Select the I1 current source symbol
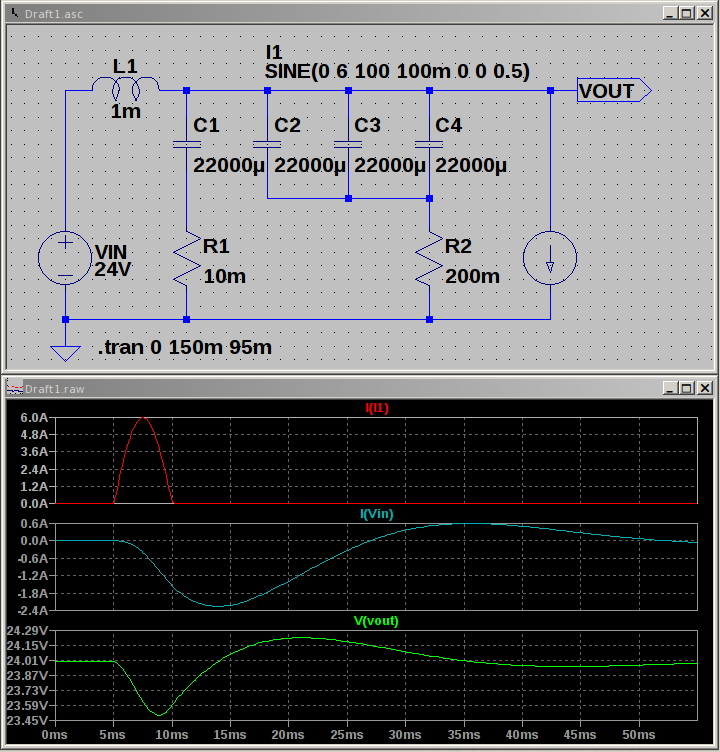The height and width of the screenshot is (752, 720). pos(550,258)
